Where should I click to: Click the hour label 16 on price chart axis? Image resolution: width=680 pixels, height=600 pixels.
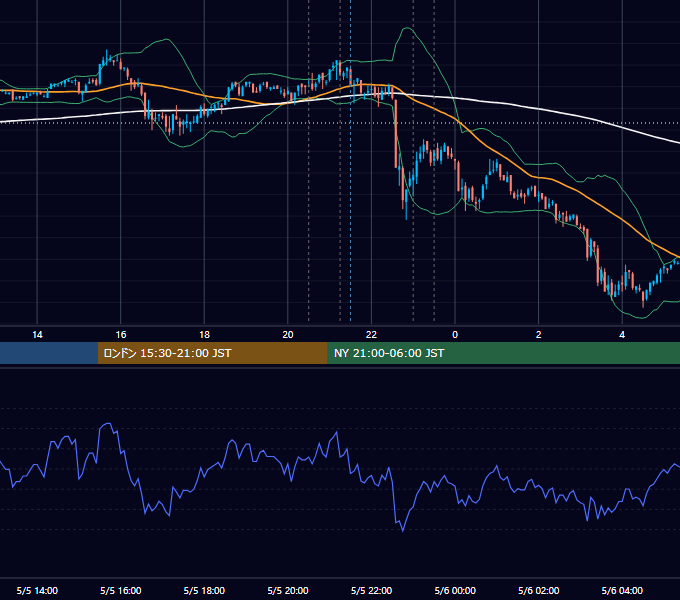tap(121, 335)
